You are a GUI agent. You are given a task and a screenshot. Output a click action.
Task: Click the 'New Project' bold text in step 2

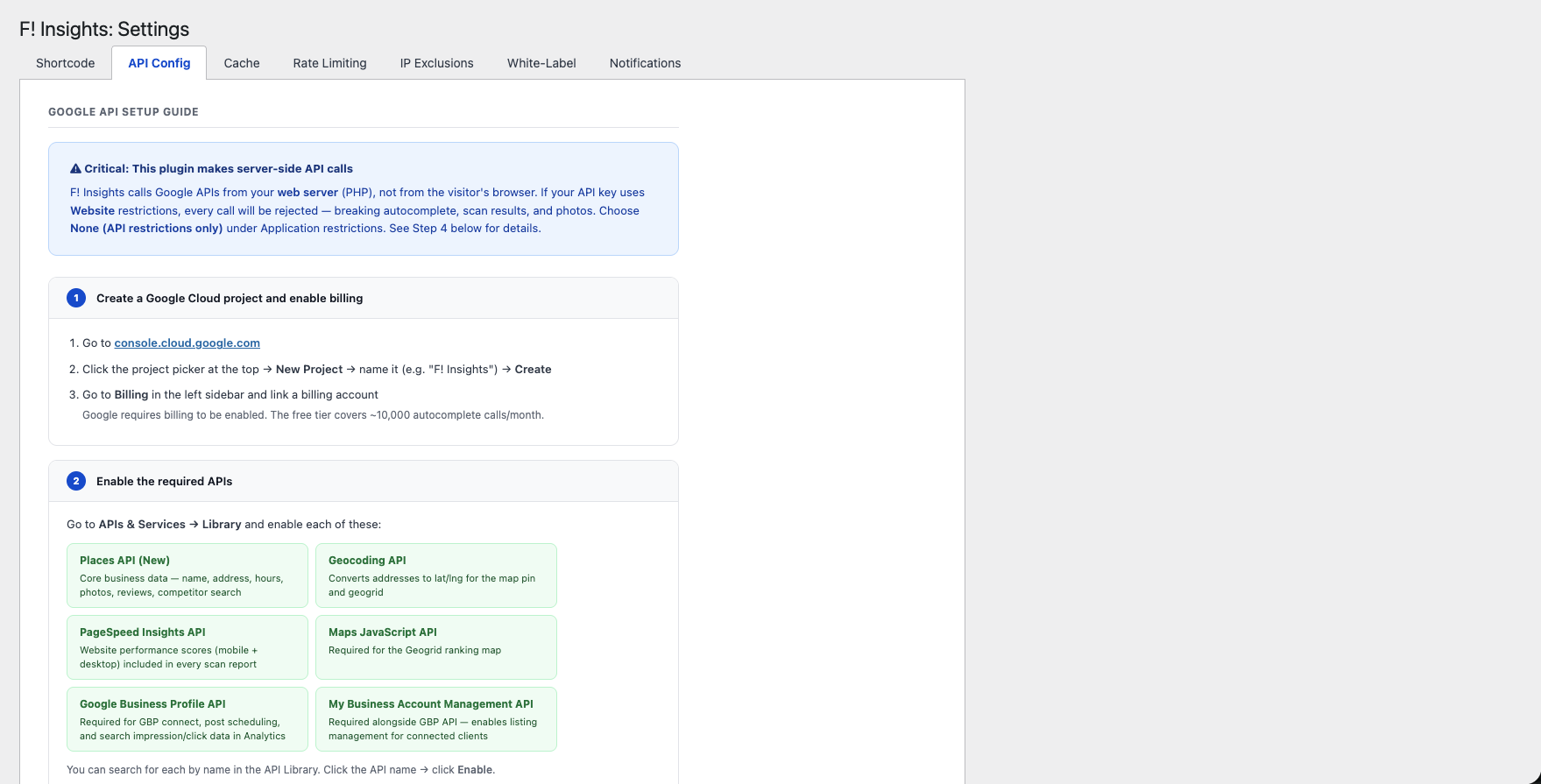point(309,369)
